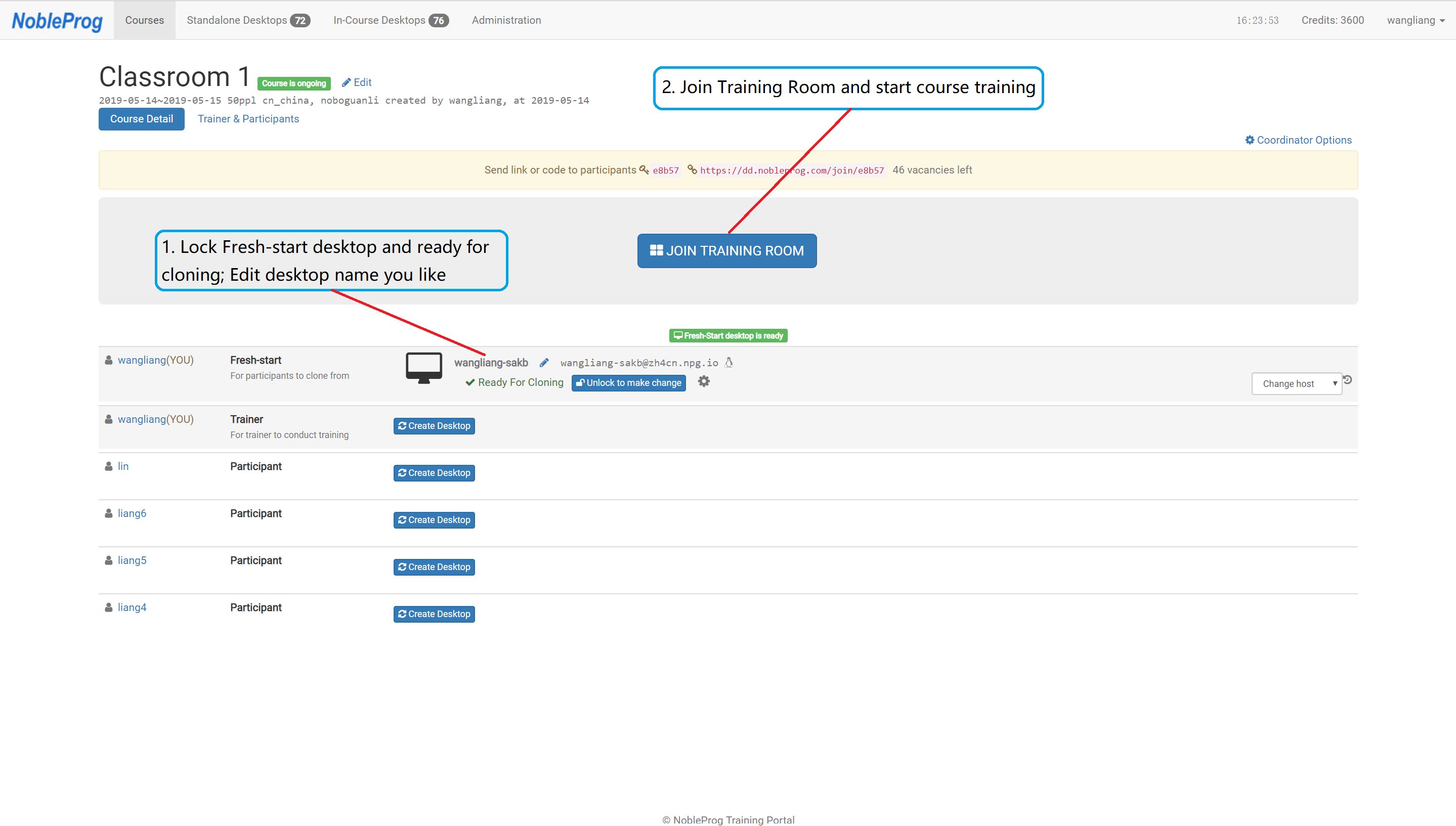Switch to Trainer & Participants tab
Viewport: 1456px width, 826px height.
(x=248, y=119)
